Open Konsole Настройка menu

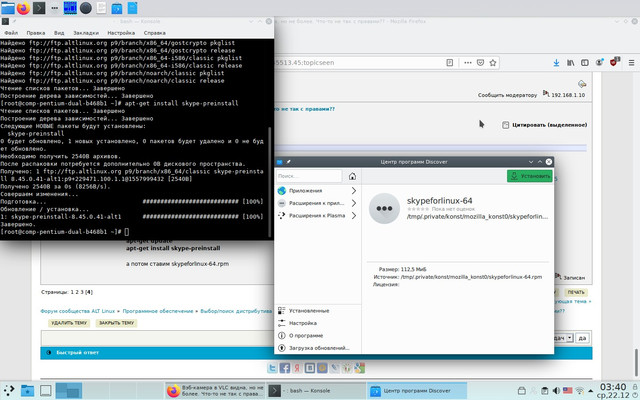point(121,33)
